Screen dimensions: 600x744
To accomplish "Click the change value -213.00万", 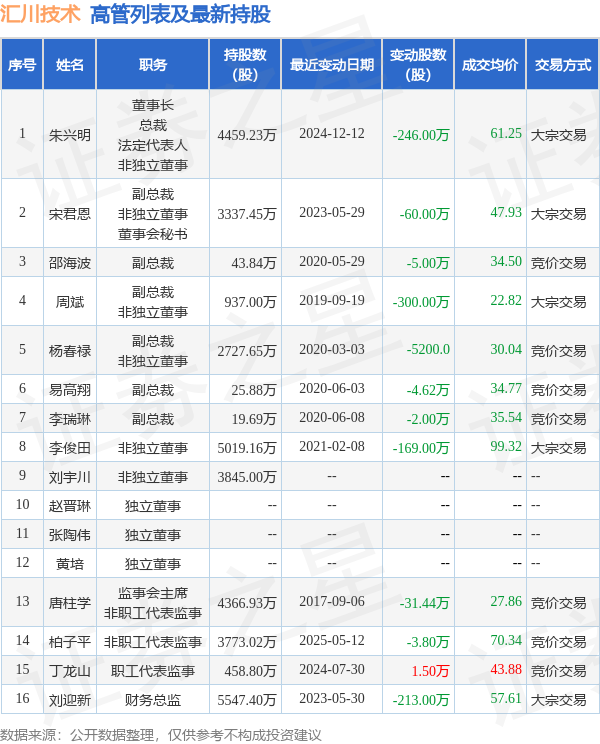I will click(421, 700).
